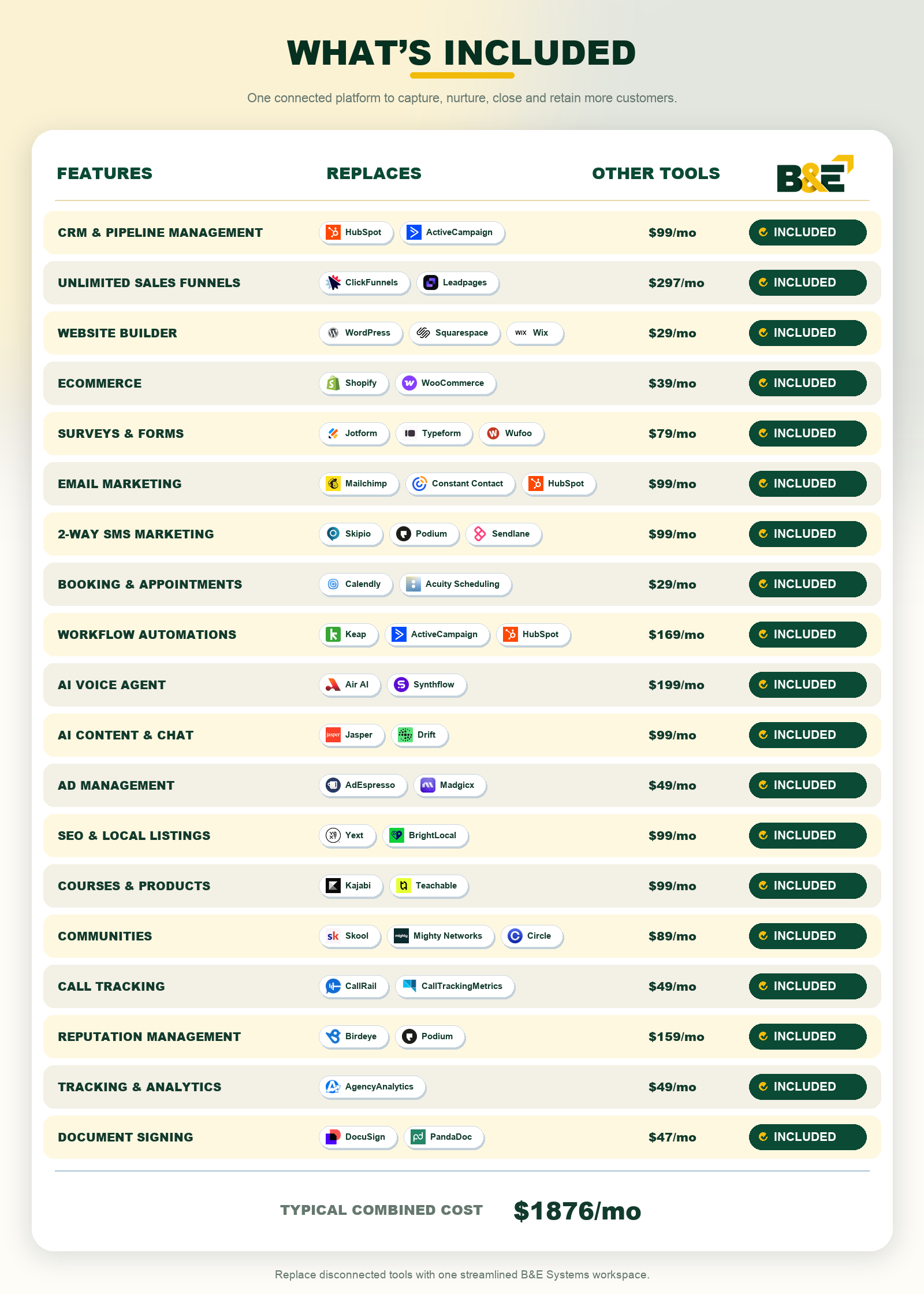Click the Podium chip in Reputation Management row

(x=430, y=1036)
